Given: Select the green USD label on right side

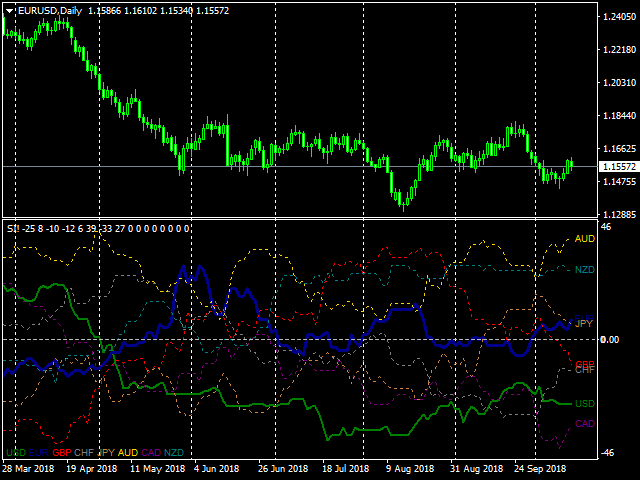Looking at the screenshot, I should [x=585, y=404].
